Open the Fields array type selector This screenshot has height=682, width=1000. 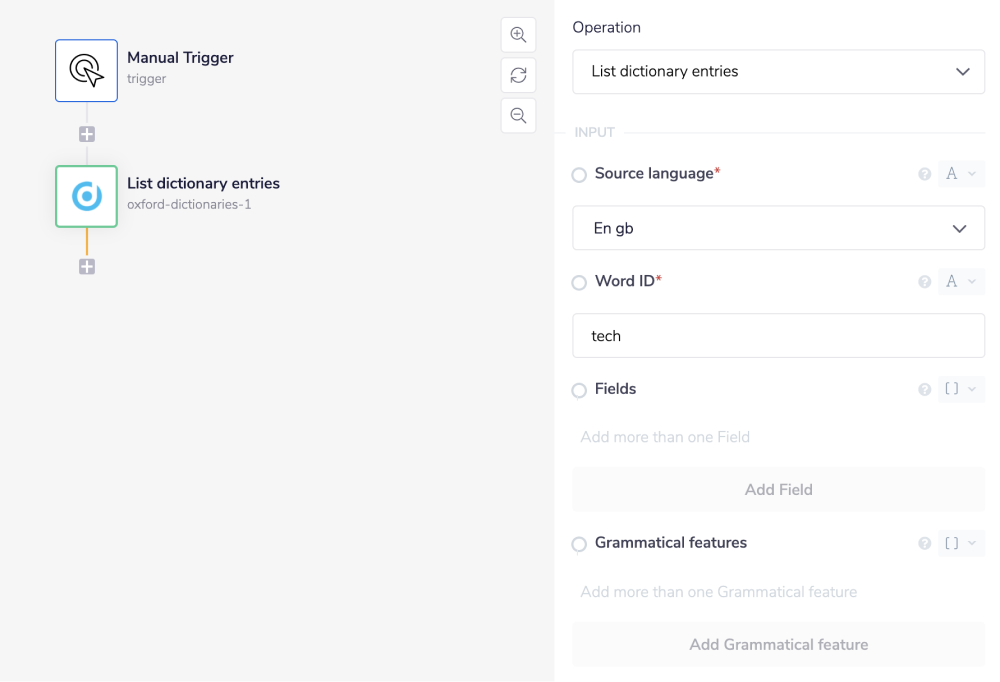[x=961, y=389]
